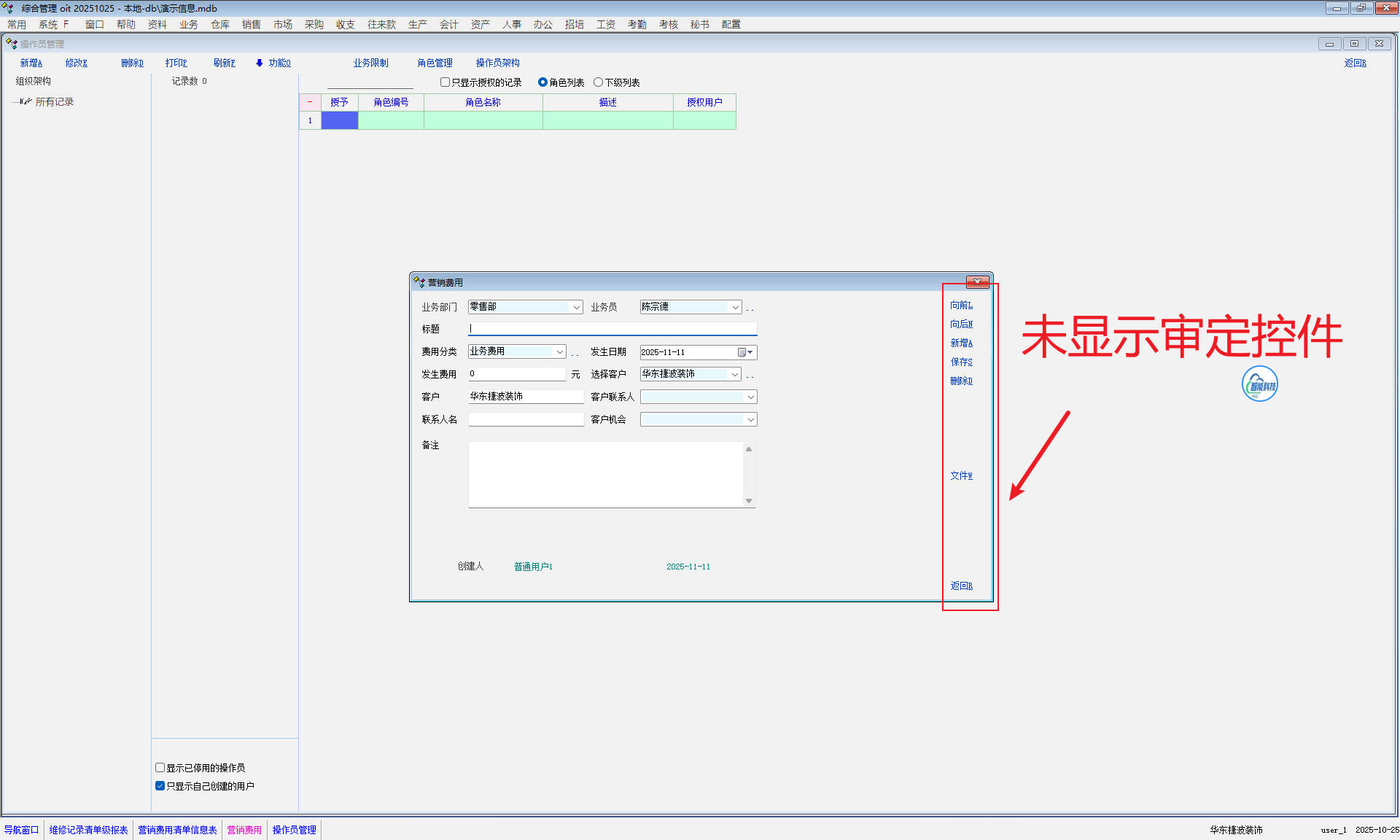1400x840 pixels.
Task: Click the 所有记录 tree node icon
Action: [x=26, y=101]
